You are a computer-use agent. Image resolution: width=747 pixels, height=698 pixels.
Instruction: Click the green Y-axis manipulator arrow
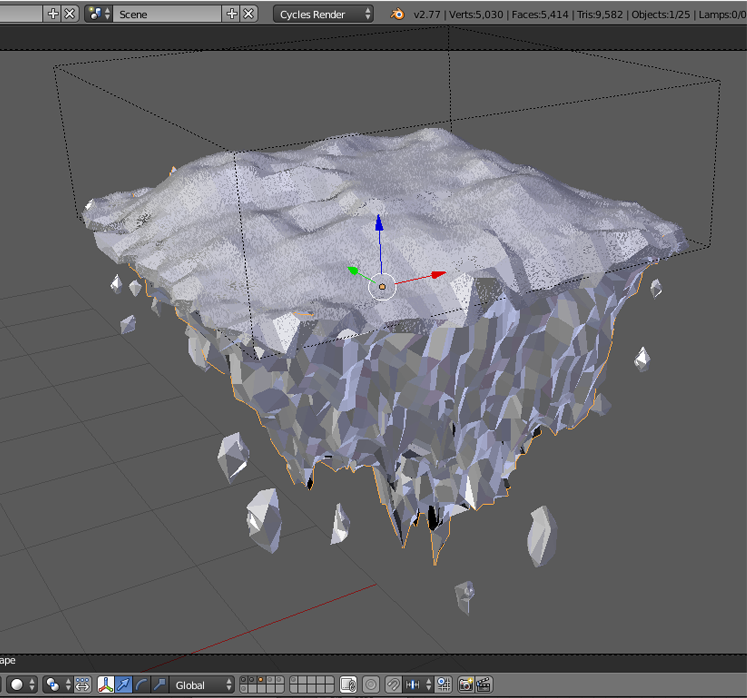(x=353, y=271)
